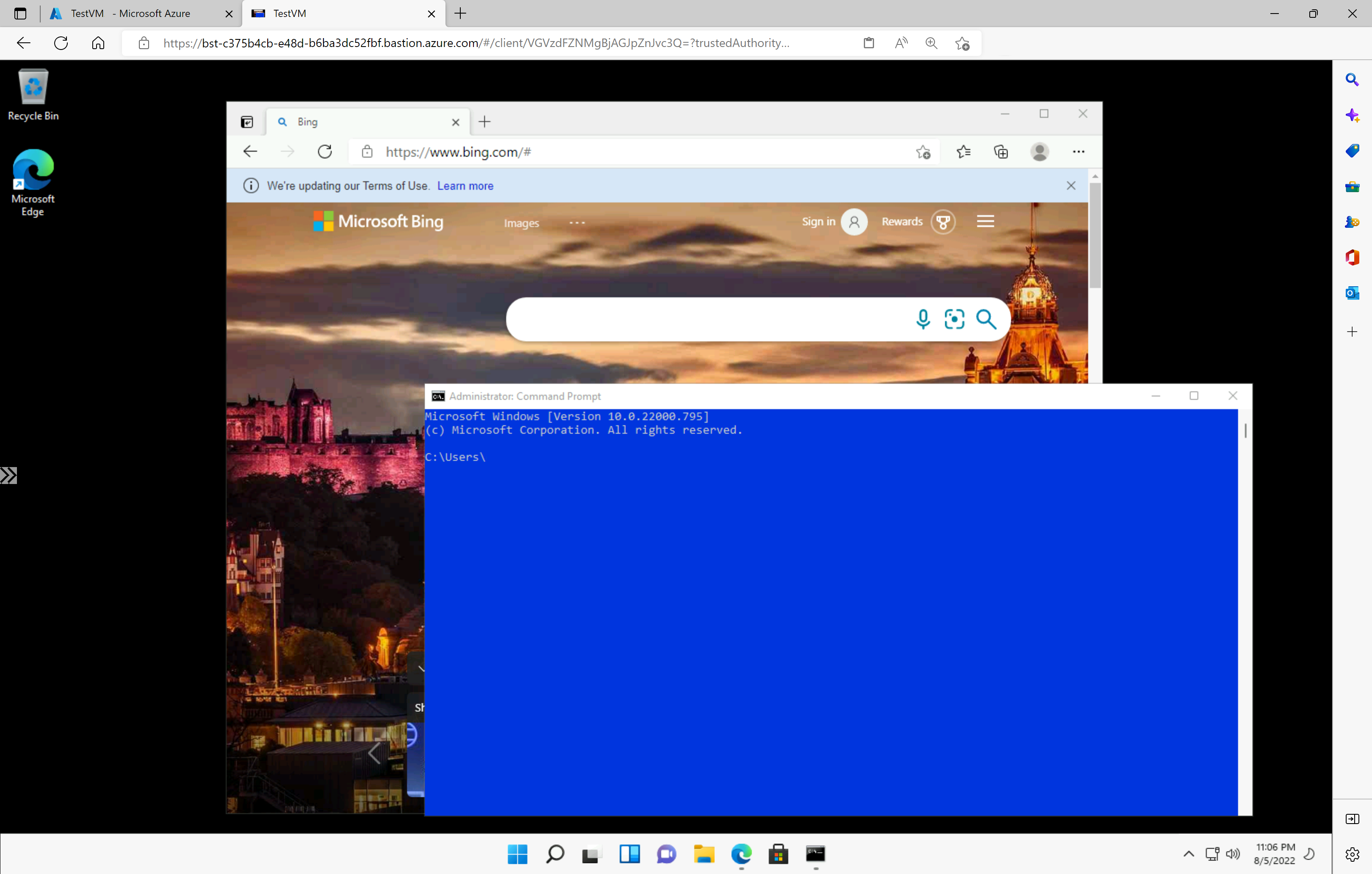Toggle the Bing hamburger menu icon
The width and height of the screenshot is (1372, 874).
(x=985, y=221)
